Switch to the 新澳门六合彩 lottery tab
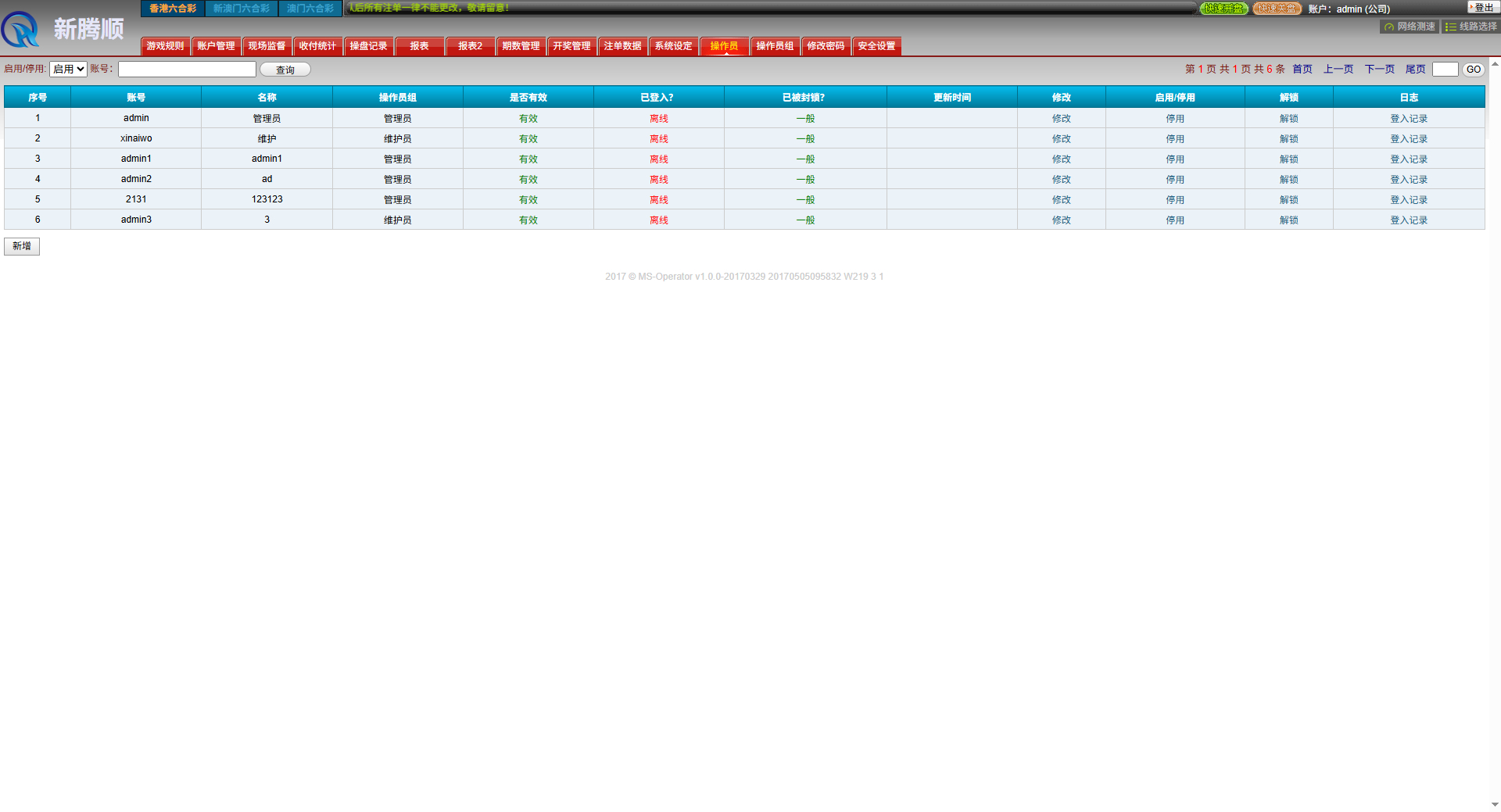The height and width of the screenshot is (812, 1501). tap(242, 9)
